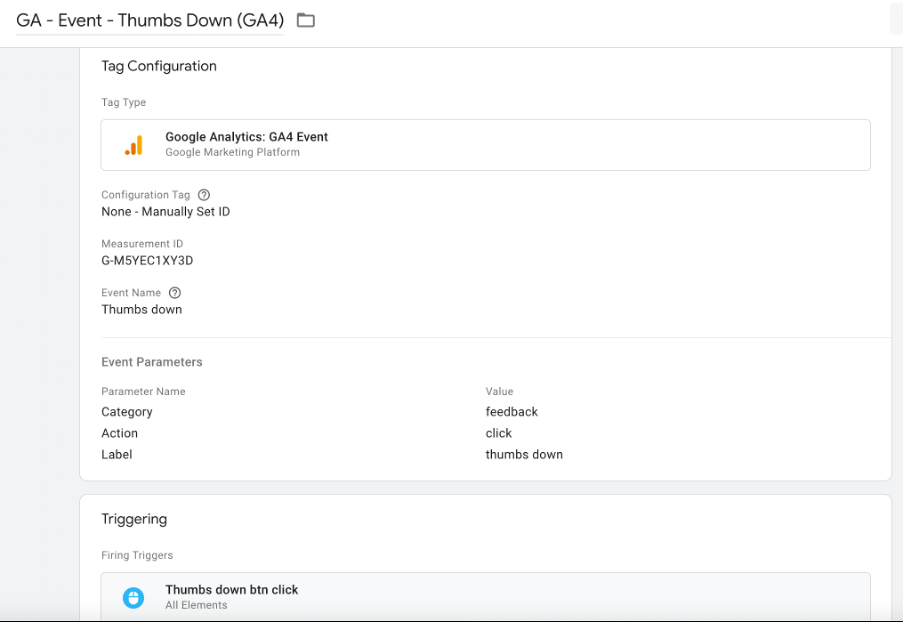Image resolution: width=904 pixels, height=622 pixels.
Task: Edit the tag name title field
Action: click(x=150, y=20)
